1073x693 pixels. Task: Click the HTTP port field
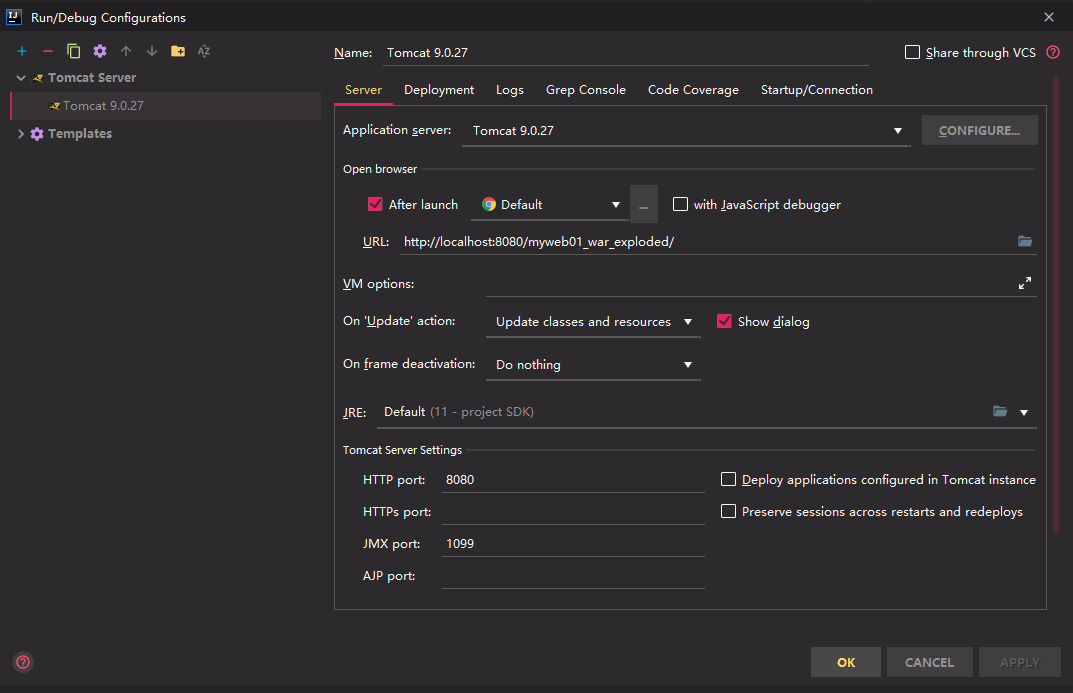[573, 480]
